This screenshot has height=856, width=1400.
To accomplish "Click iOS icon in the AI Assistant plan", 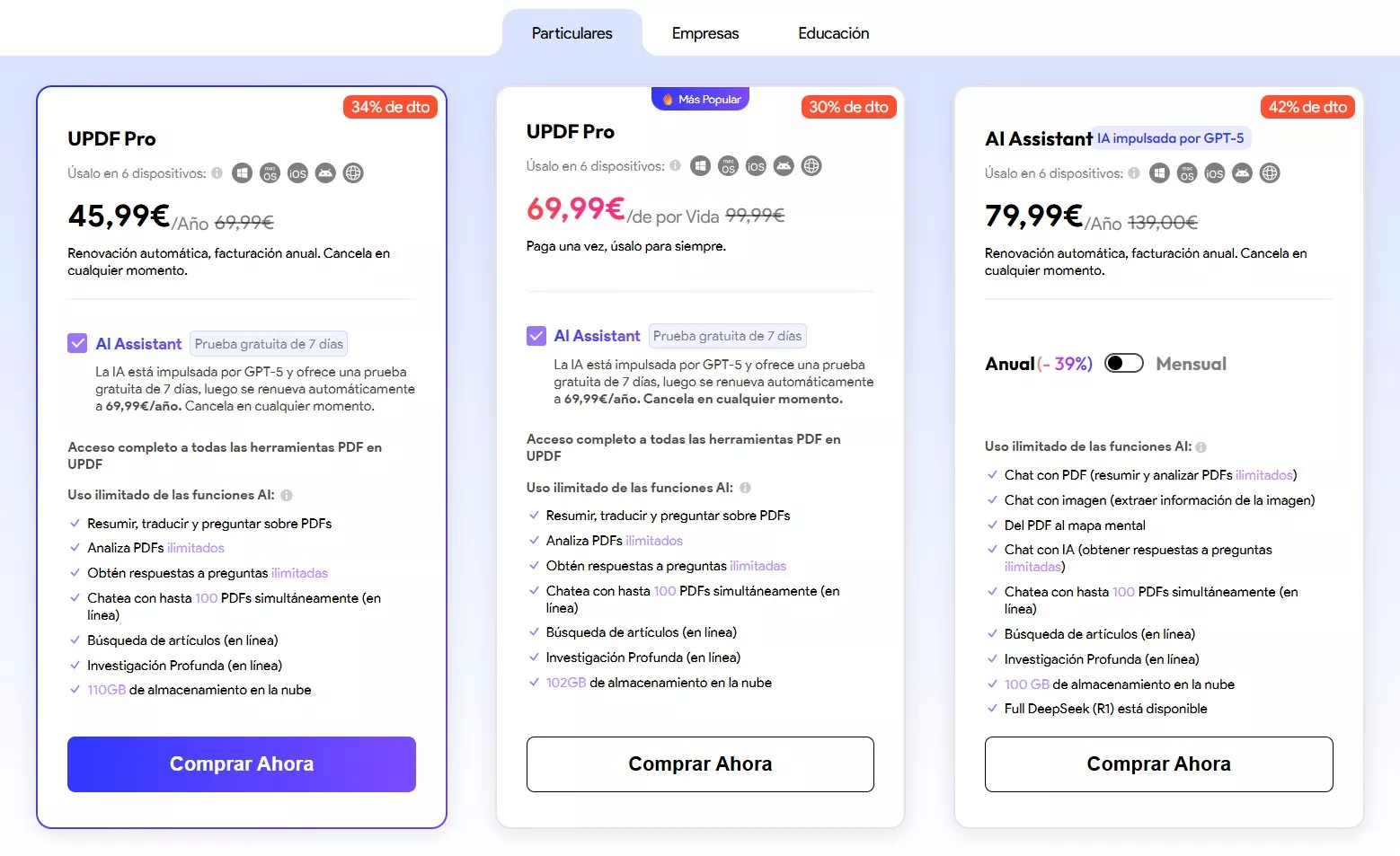I will pyautogui.click(x=1214, y=173).
